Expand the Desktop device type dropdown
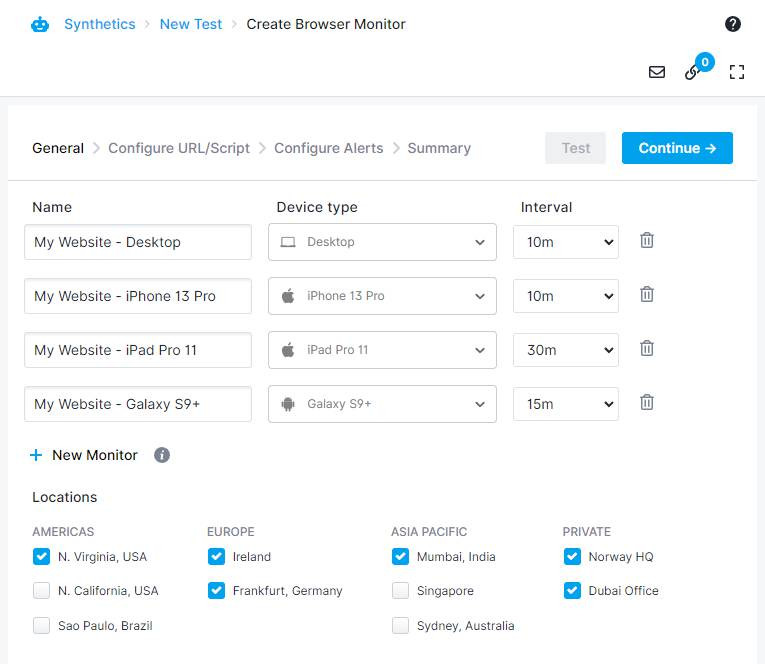This screenshot has width=765, height=664. point(382,242)
